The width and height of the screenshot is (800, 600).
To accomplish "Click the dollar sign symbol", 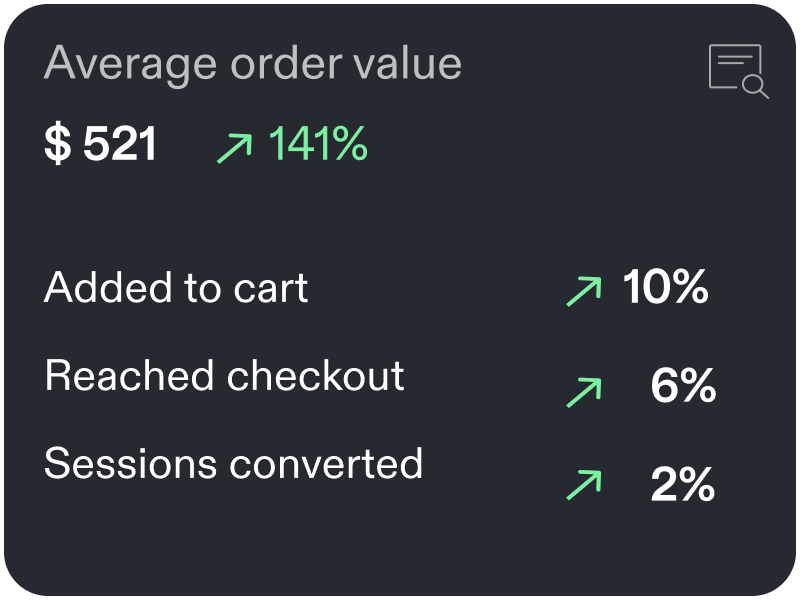I will (57, 143).
